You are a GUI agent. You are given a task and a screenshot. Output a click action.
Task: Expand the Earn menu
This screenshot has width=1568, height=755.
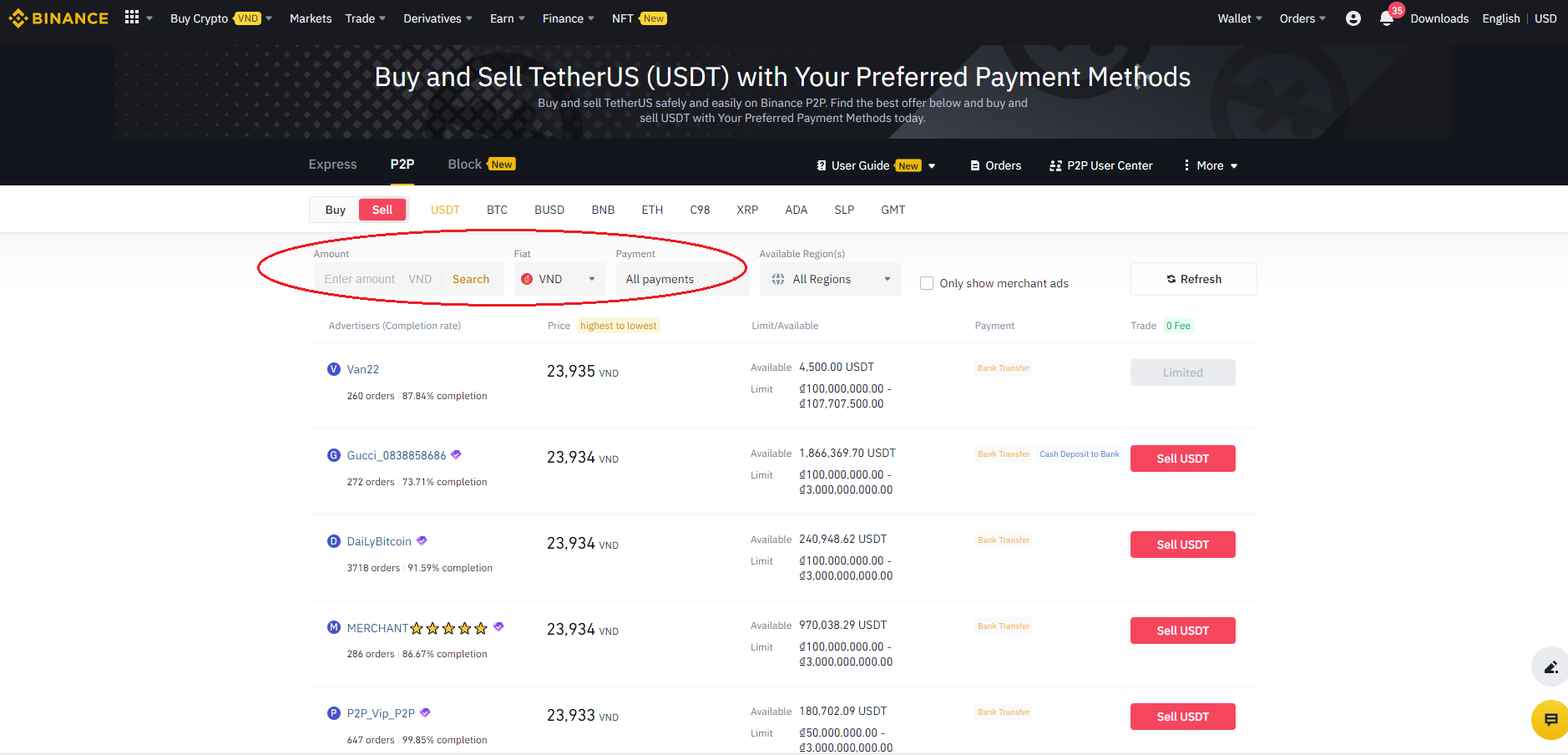[508, 18]
